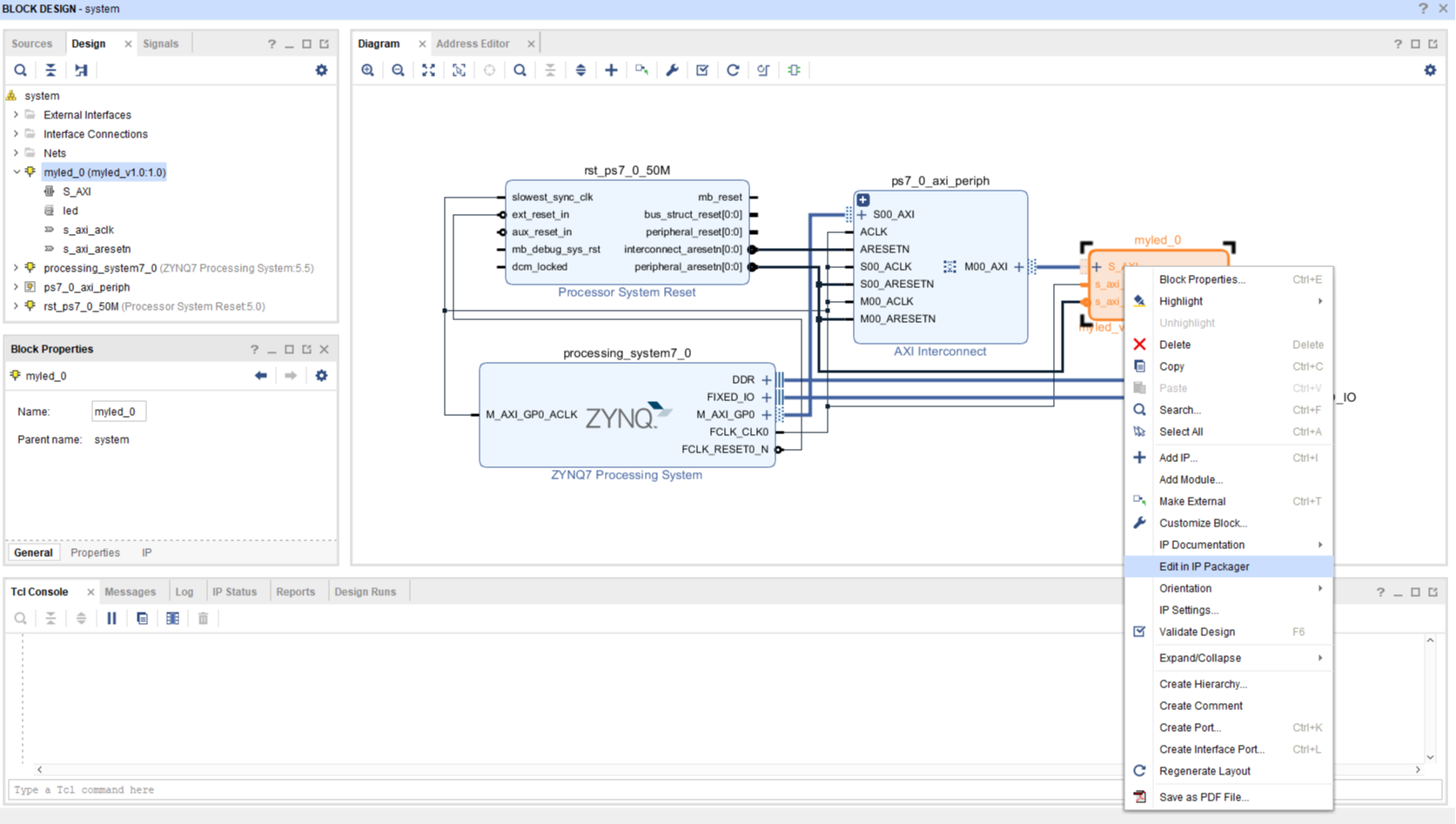Viewport: 1456px width, 824px height.
Task: Click the Customize Block wrench toolbar icon
Action: [x=673, y=70]
